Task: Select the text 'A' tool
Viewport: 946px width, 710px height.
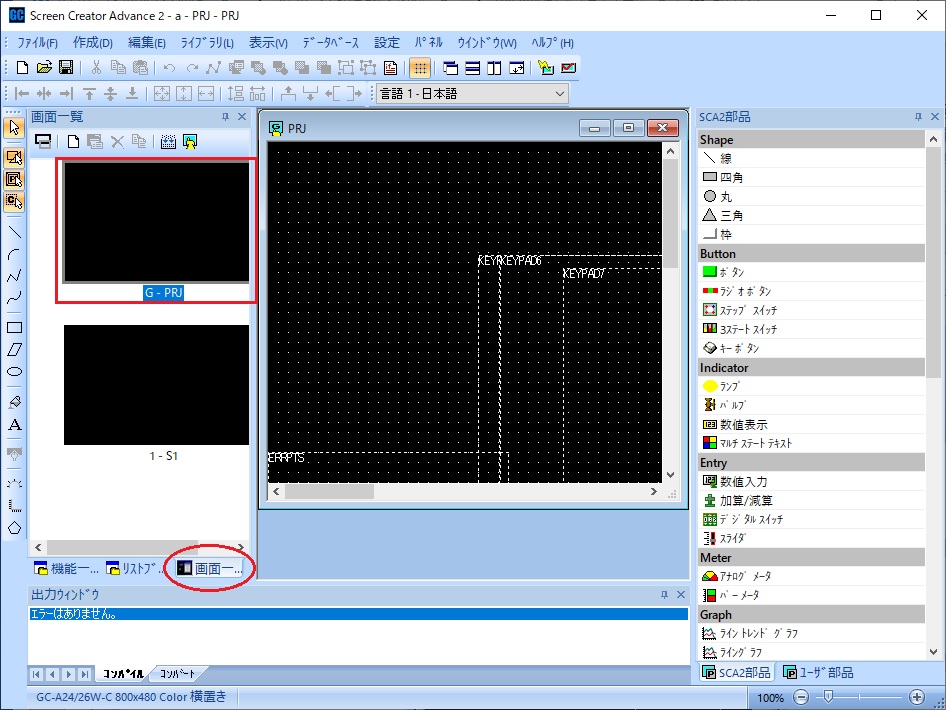Action: point(14,425)
